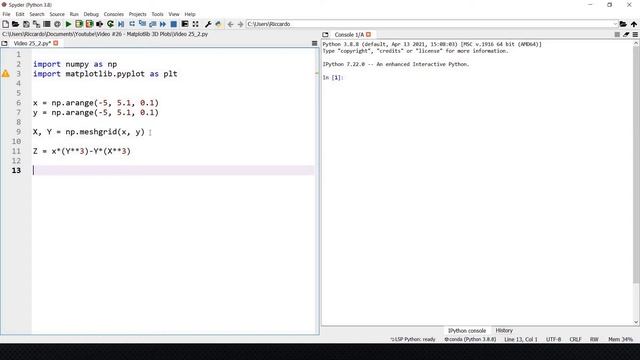Continue execution debug icon
Screen dimensions: 640x360
tap(163, 24)
